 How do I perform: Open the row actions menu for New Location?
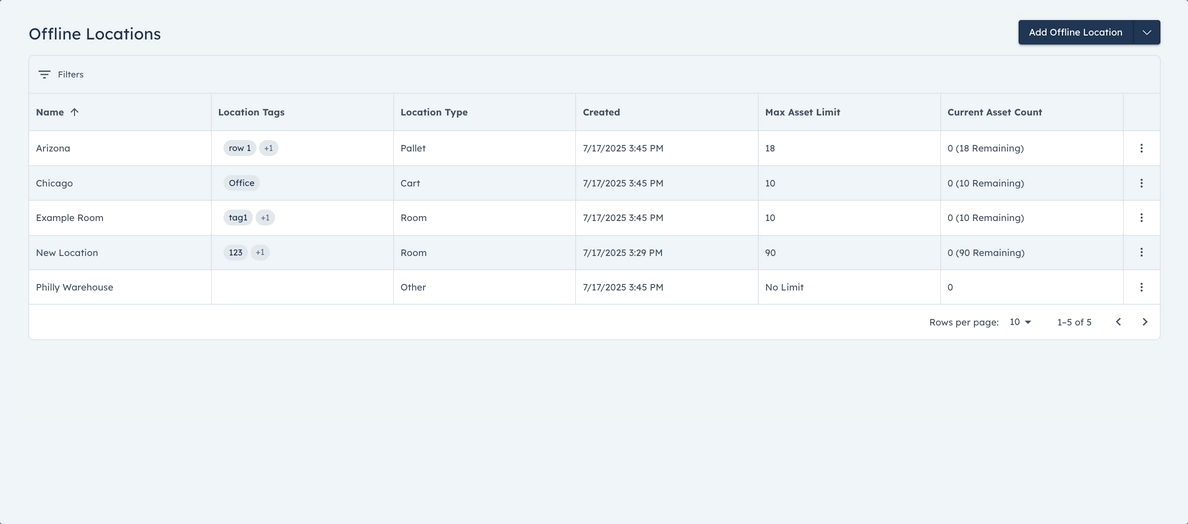click(x=1141, y=253)
